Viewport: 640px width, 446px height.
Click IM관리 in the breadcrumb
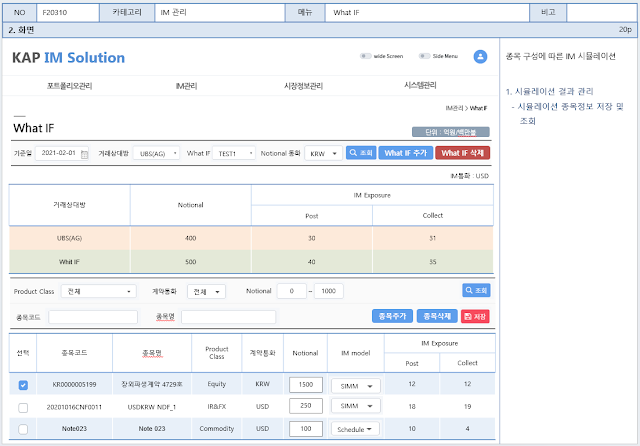pyautogui.click(x=454, y=108)
